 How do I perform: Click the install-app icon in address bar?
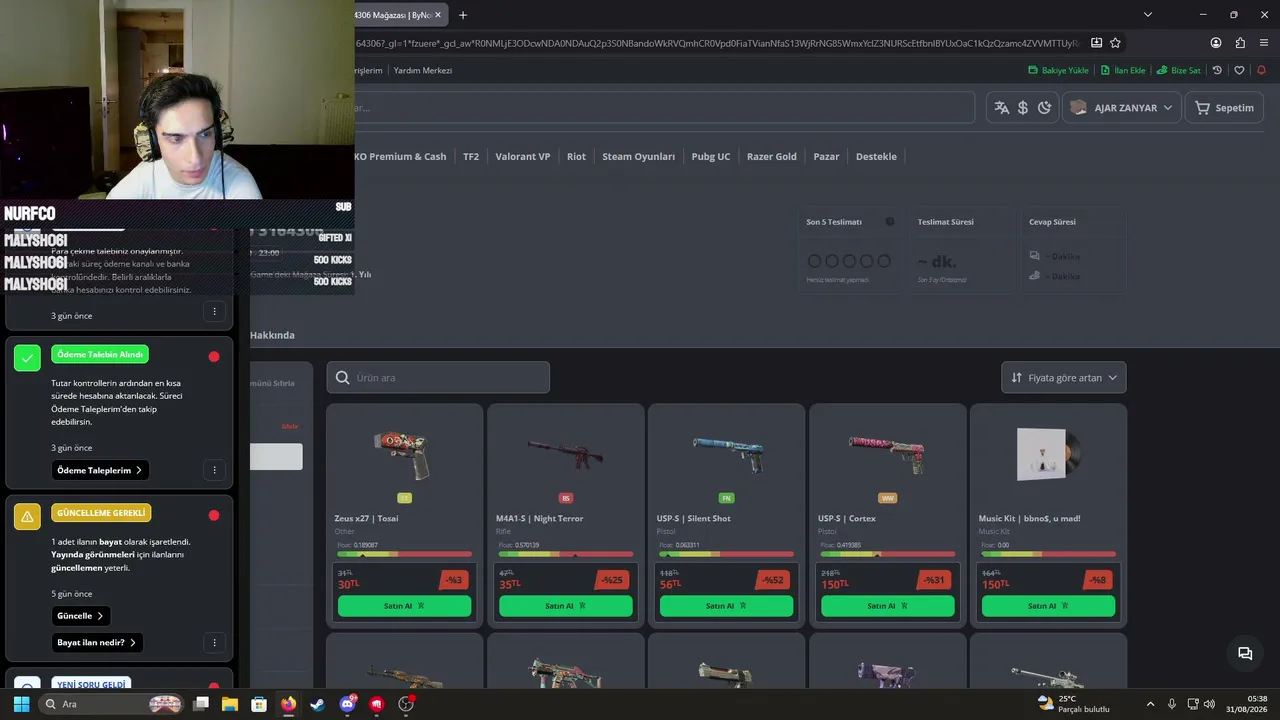[1096, 43]
